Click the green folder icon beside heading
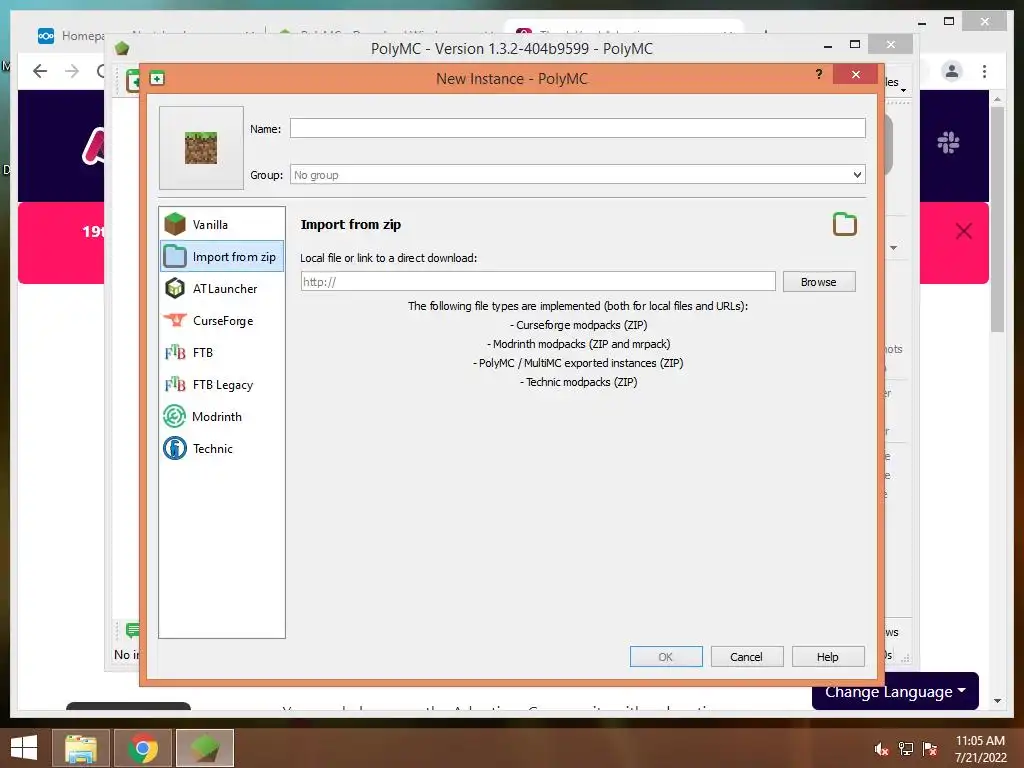This screenshot has height=768, width=1024. tap(844, 224)
